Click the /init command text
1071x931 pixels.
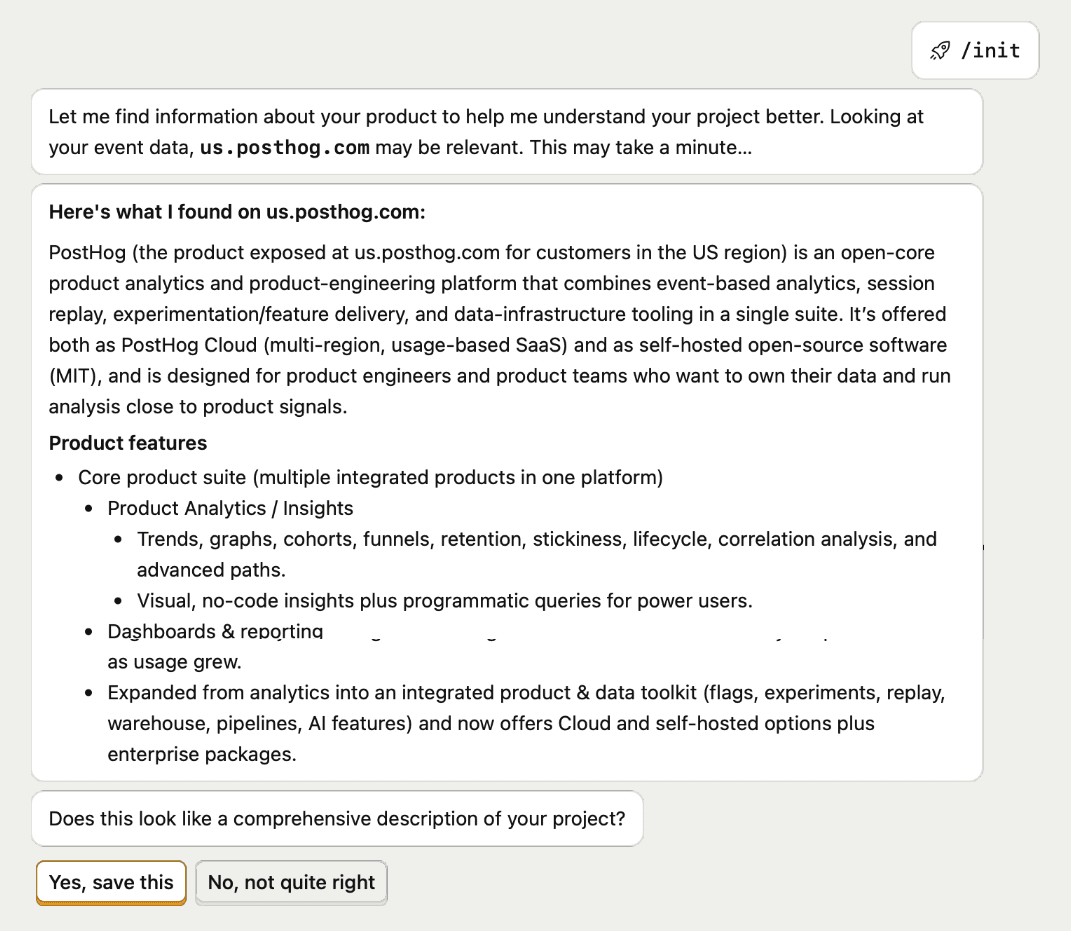click(990, 50)
